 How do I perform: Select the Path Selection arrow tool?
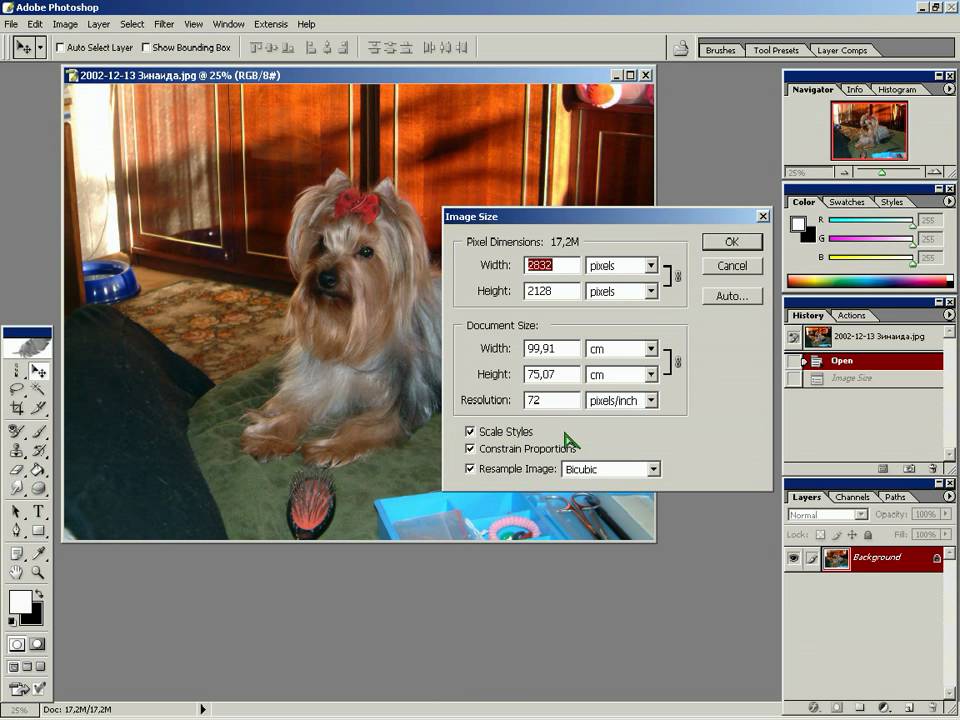(17, 511)
